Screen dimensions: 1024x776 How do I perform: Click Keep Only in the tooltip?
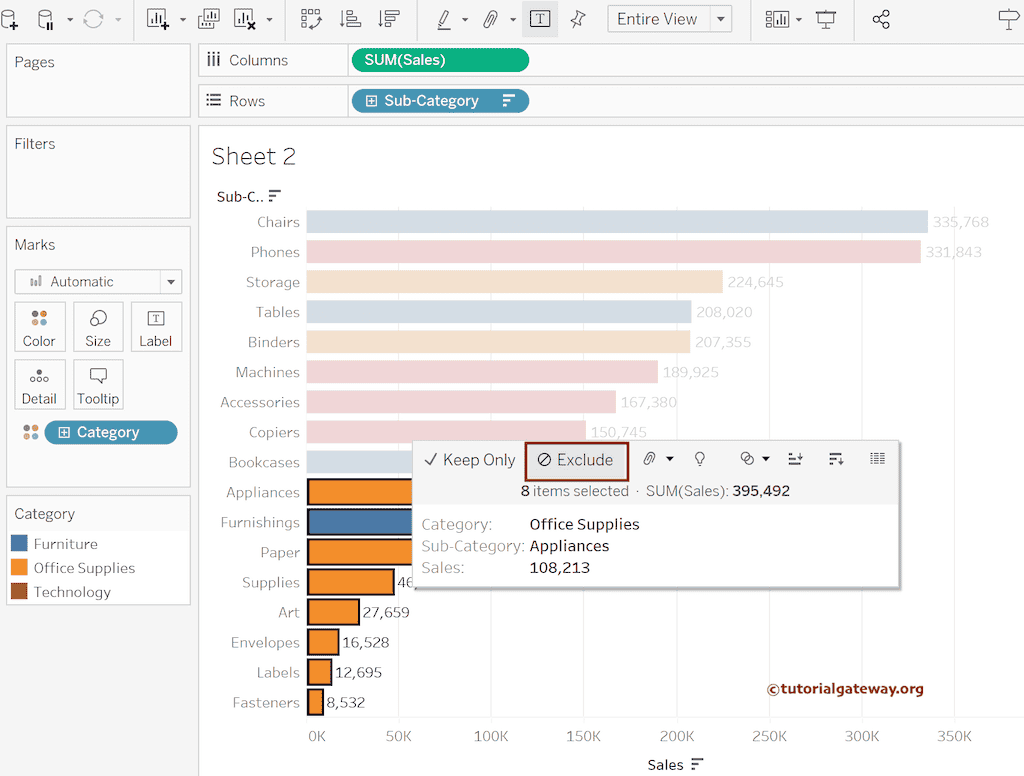click(469, 460)
